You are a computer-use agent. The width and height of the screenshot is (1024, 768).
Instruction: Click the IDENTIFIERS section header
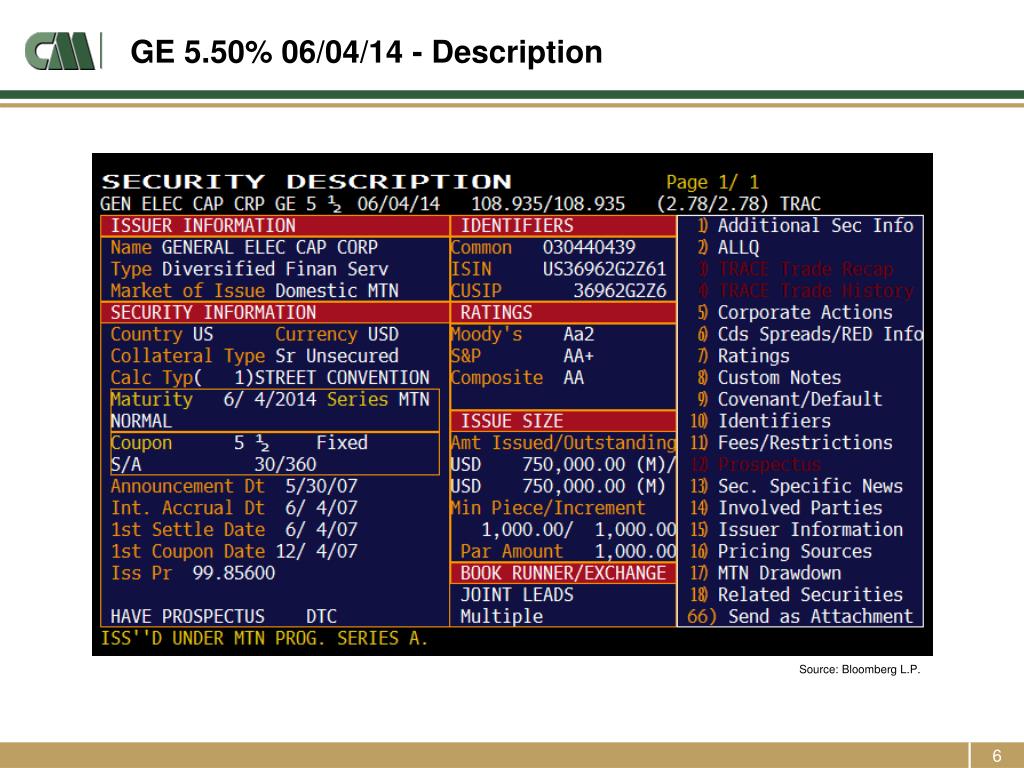pyautogui.click(x=564, y=225)
